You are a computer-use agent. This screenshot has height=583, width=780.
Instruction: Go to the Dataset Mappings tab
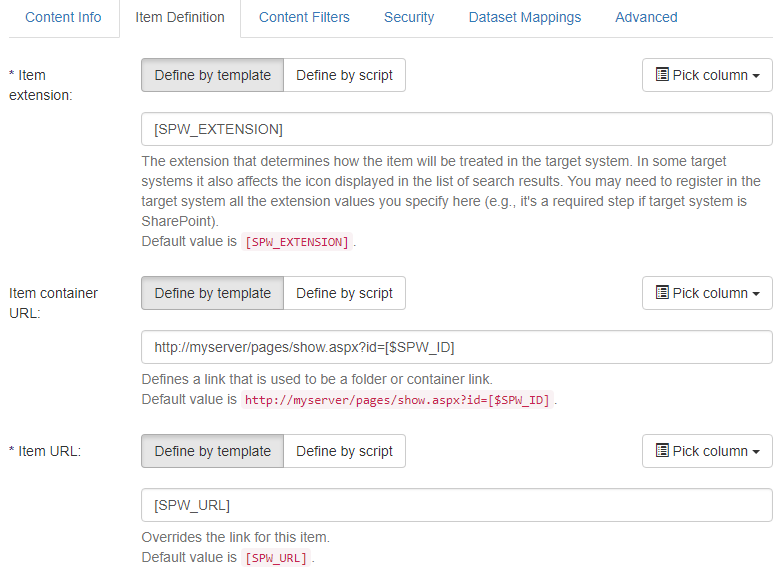click(x=524, y=17)
